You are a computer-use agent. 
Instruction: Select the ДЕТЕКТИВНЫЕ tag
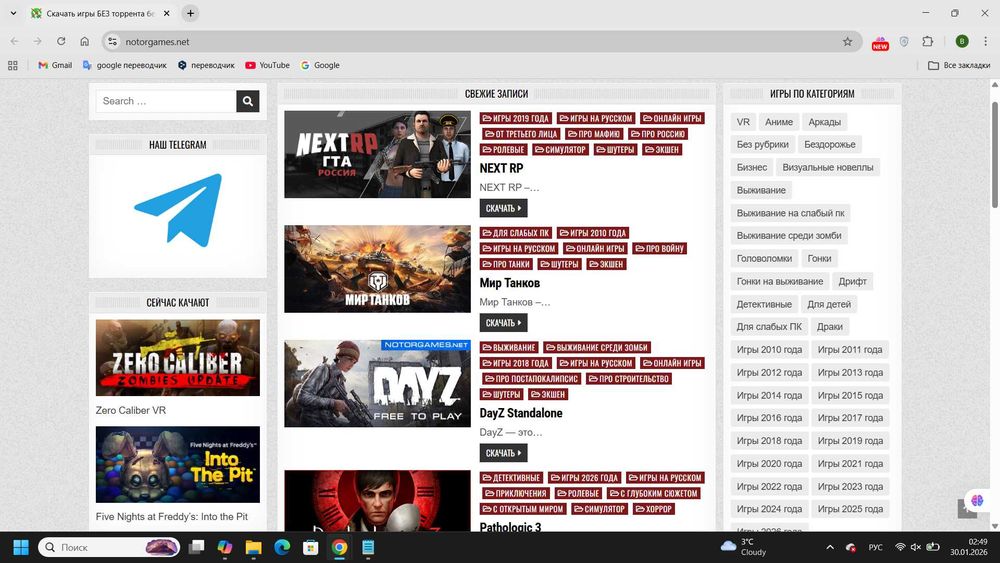511,478
